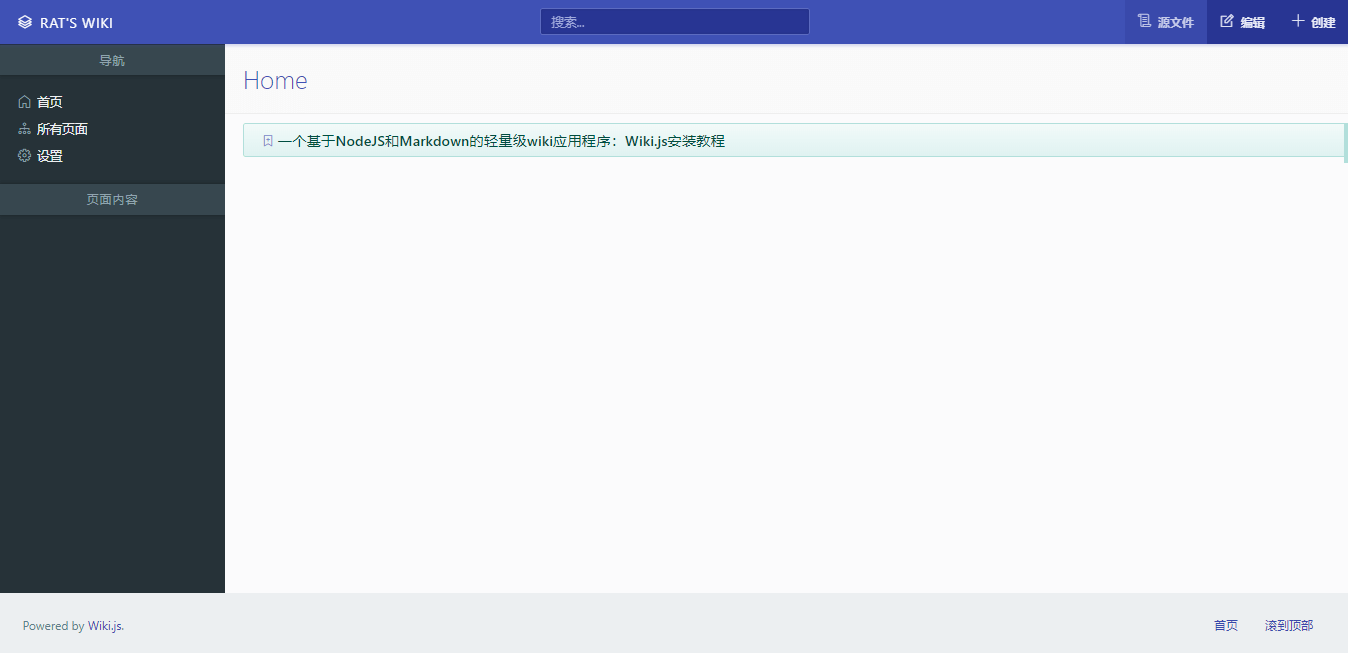Image resolution: width=1348 pixels, height=653 pixels.
Task: Click the 源文件 source document icon
Action: [x=1145, y=21]
